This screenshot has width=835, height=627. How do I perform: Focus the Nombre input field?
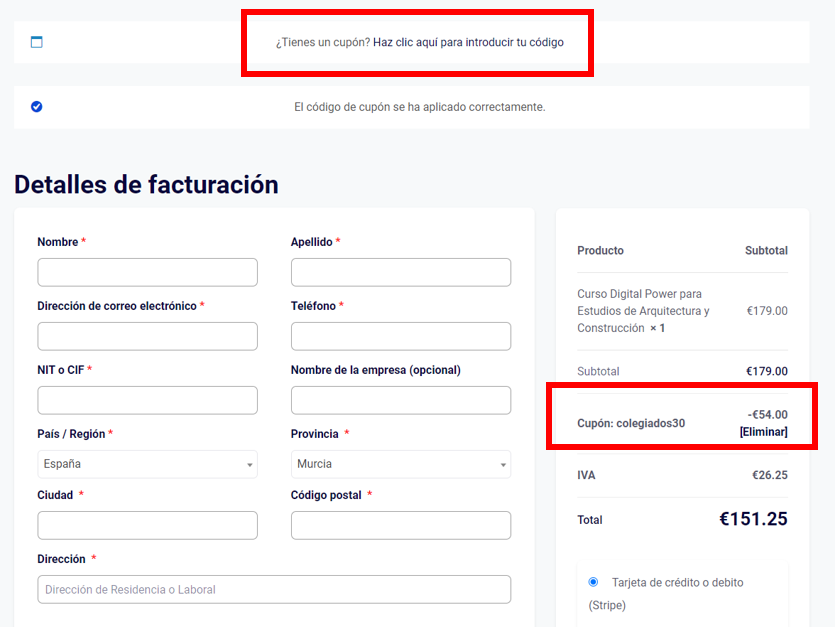(148, 272)
